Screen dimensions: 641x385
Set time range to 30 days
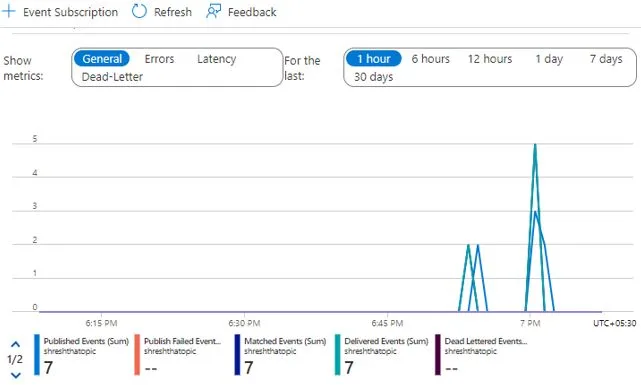tap(373, 77)
